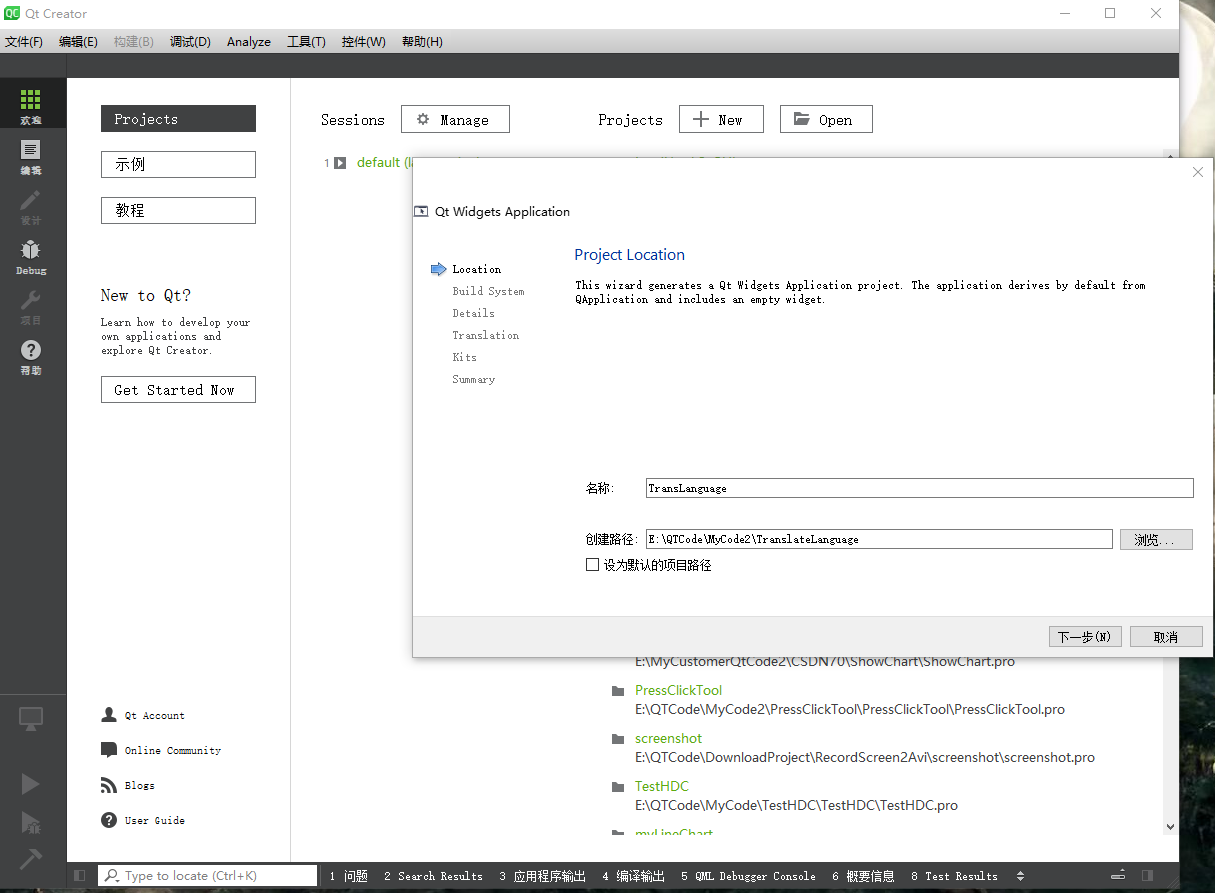The width and height of the screenshot is (1215, 893).
Task: Click the Manage sessions button
Action: [455, 119]
